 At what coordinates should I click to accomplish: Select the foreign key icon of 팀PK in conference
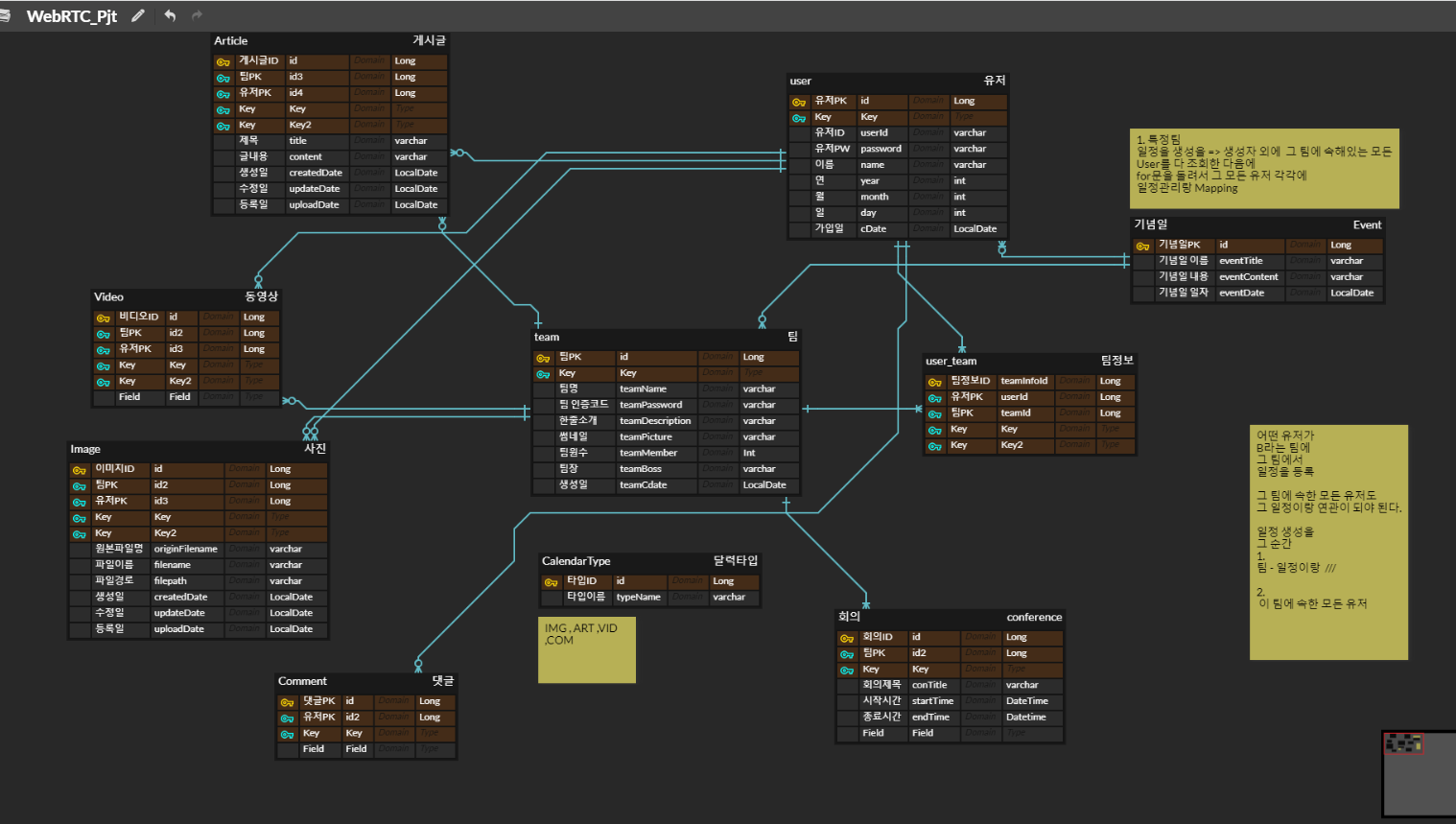(847, 654)
